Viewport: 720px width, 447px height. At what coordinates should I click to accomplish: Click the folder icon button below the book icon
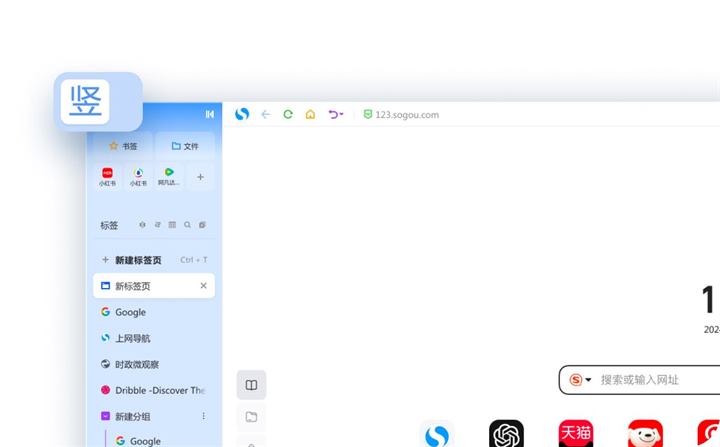point(251,417)
